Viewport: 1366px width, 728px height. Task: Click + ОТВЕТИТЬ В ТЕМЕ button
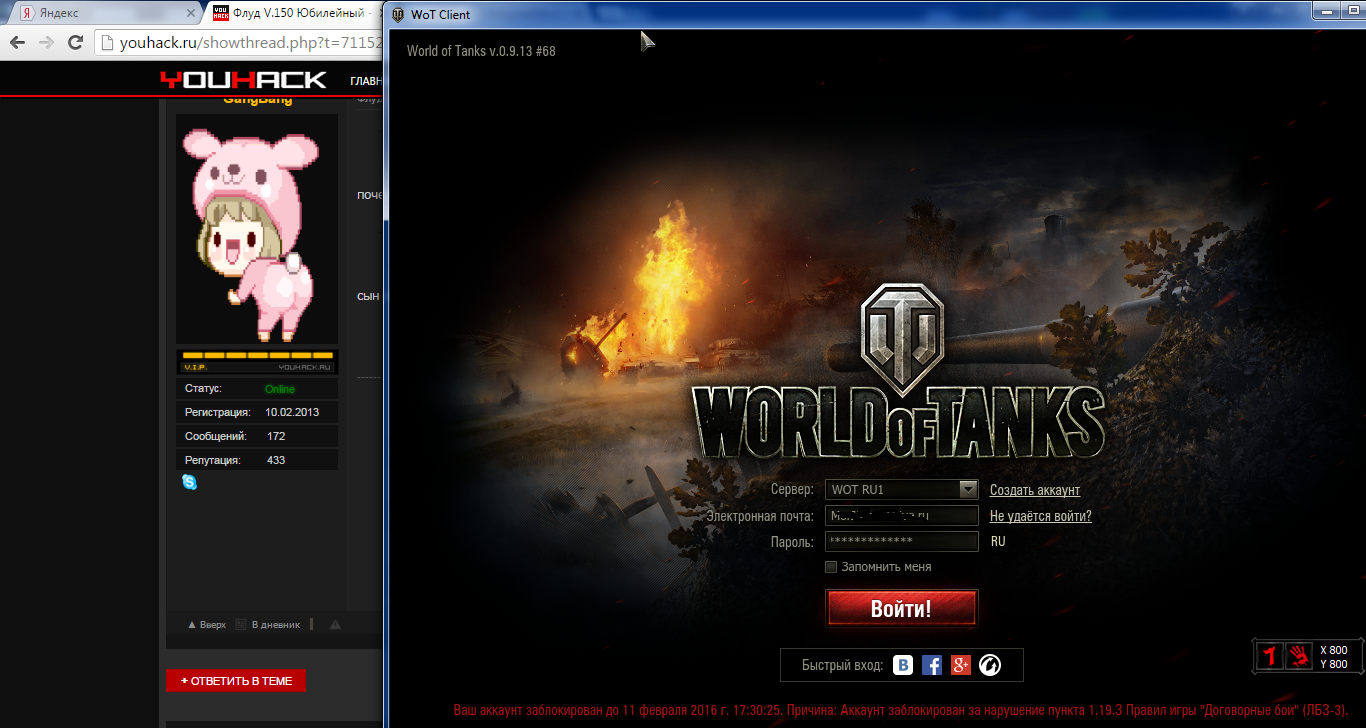click(x=236, y=681)
